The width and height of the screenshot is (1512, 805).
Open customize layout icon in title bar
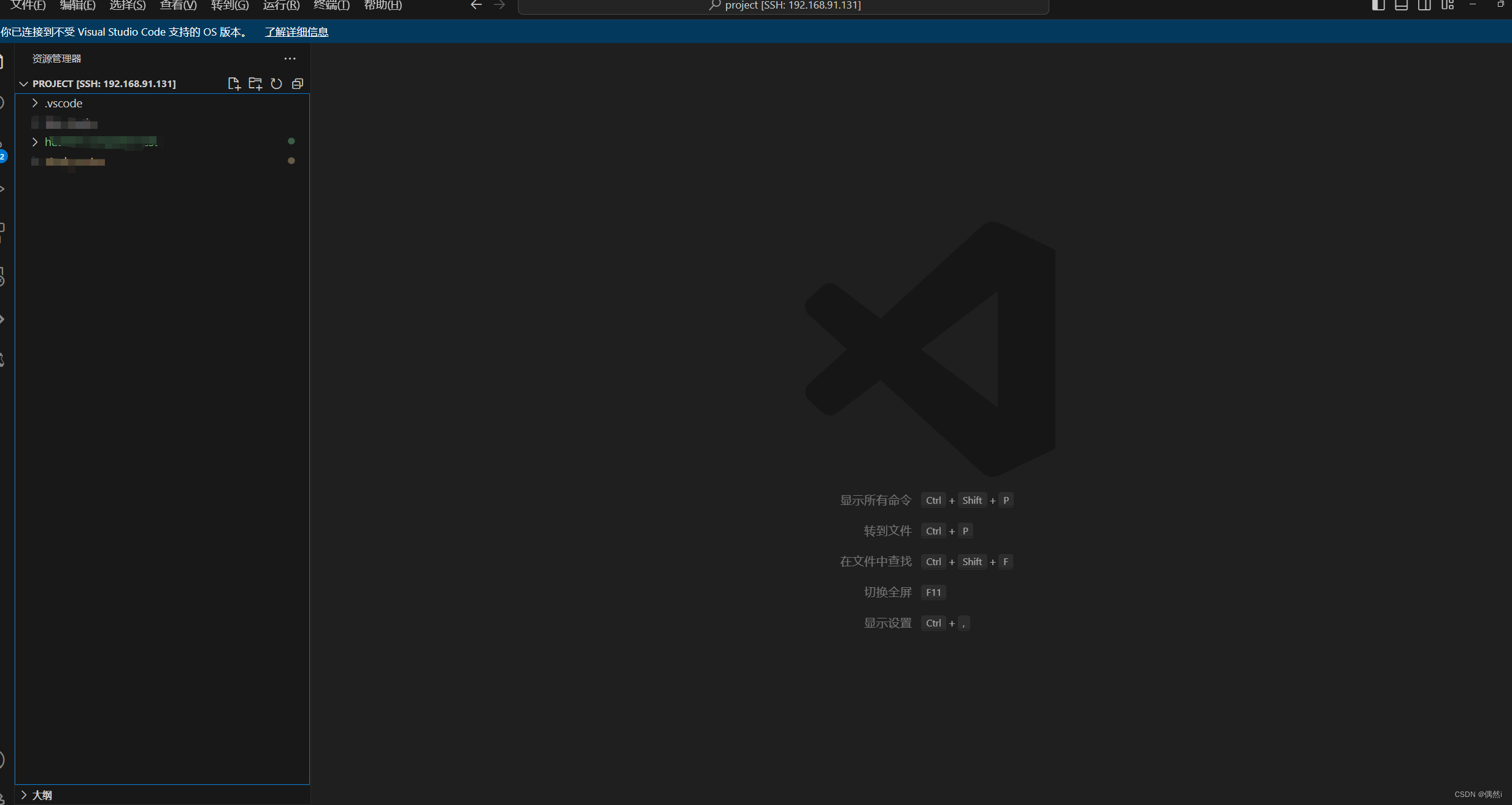[x=1448, y=6]
